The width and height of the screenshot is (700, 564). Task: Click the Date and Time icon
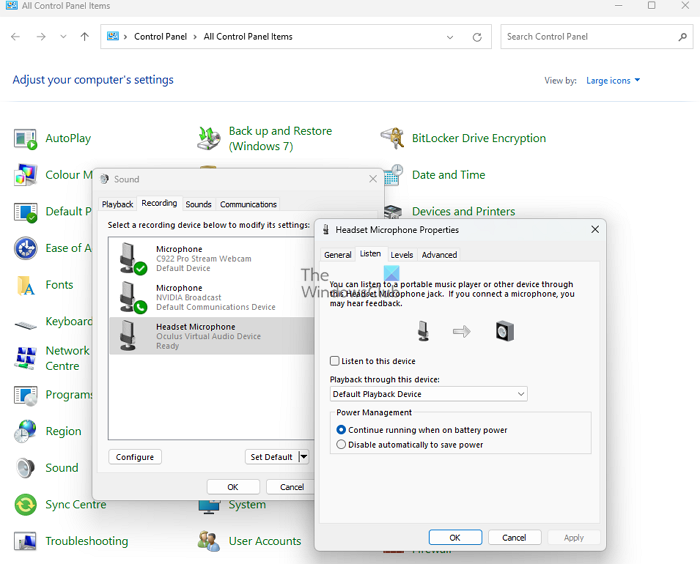[x=393, y=175]
